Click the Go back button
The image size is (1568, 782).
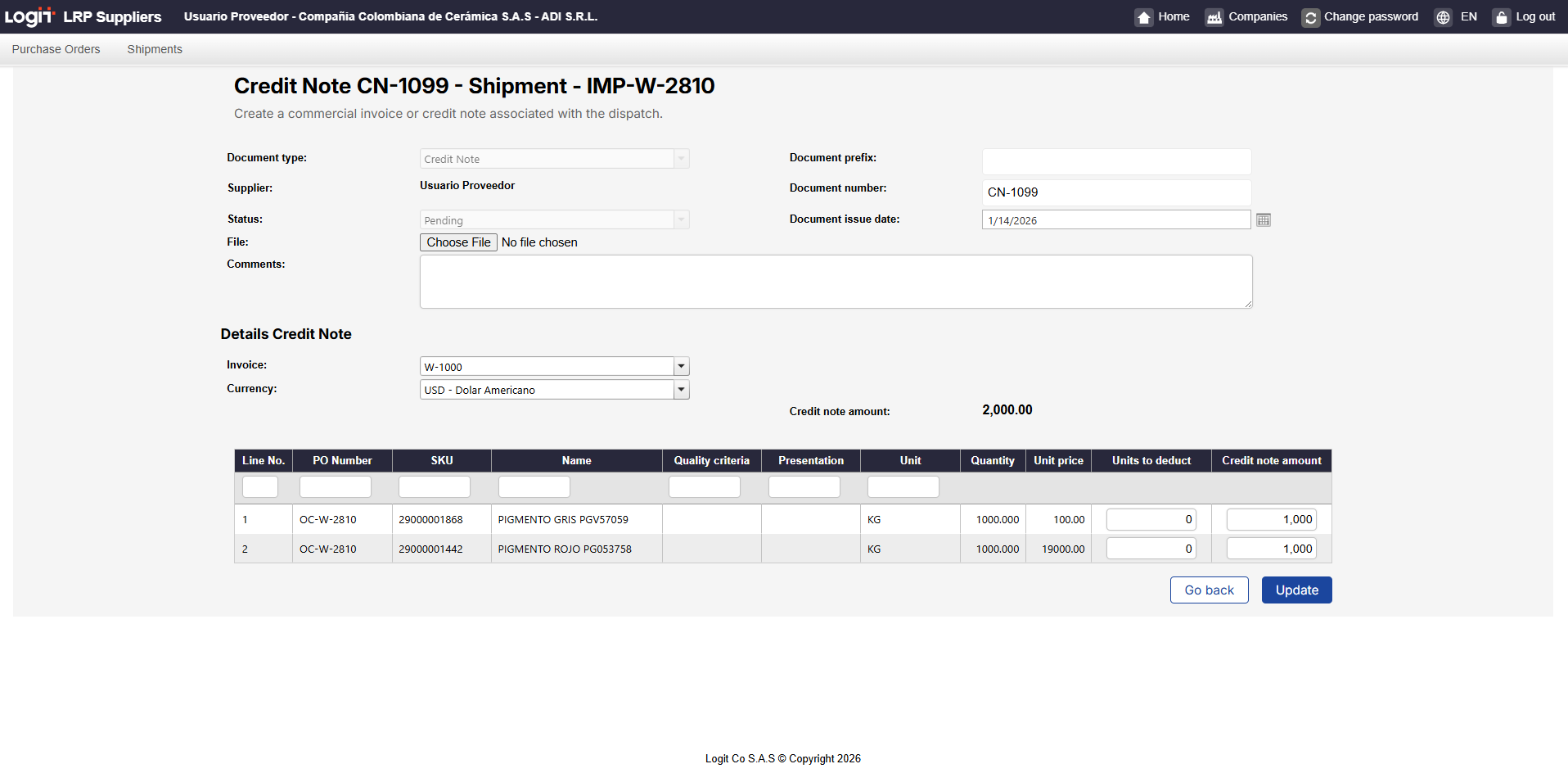coord(1209,590)
